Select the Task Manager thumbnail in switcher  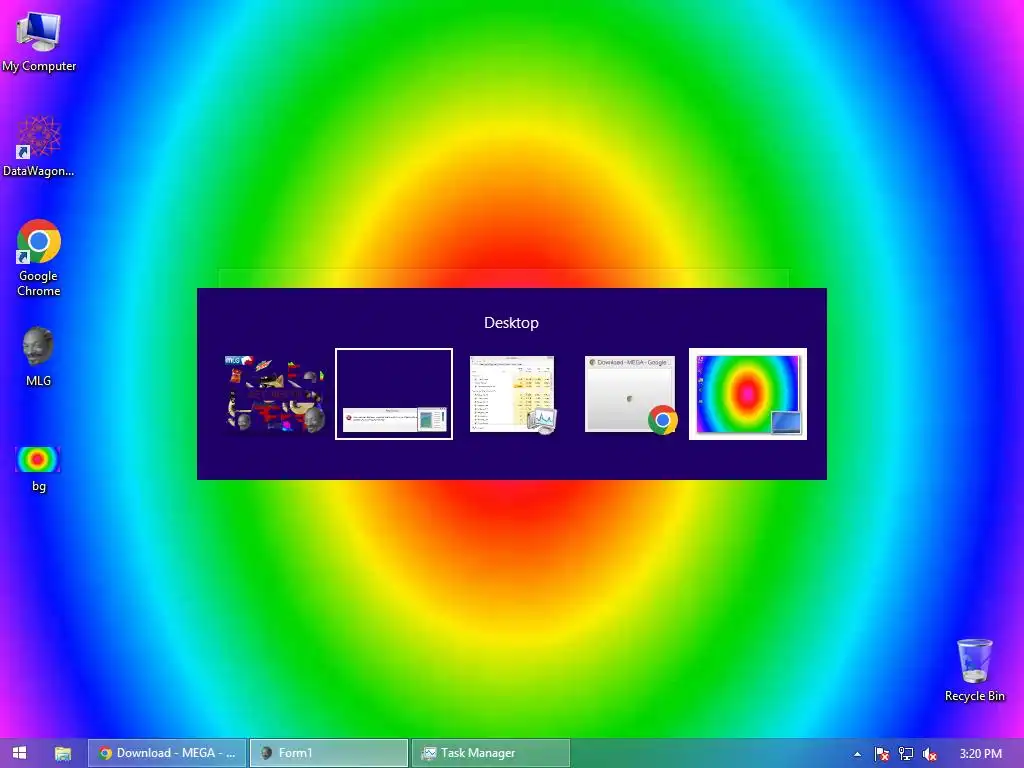tap(513, 394)
